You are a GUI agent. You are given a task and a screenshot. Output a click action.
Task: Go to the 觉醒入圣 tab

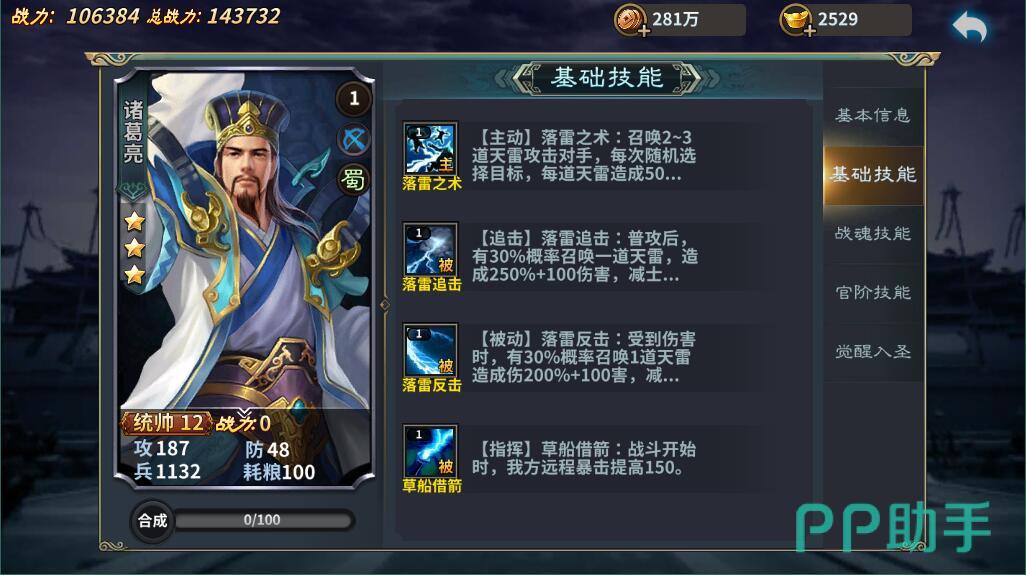[x=873, y=351]
